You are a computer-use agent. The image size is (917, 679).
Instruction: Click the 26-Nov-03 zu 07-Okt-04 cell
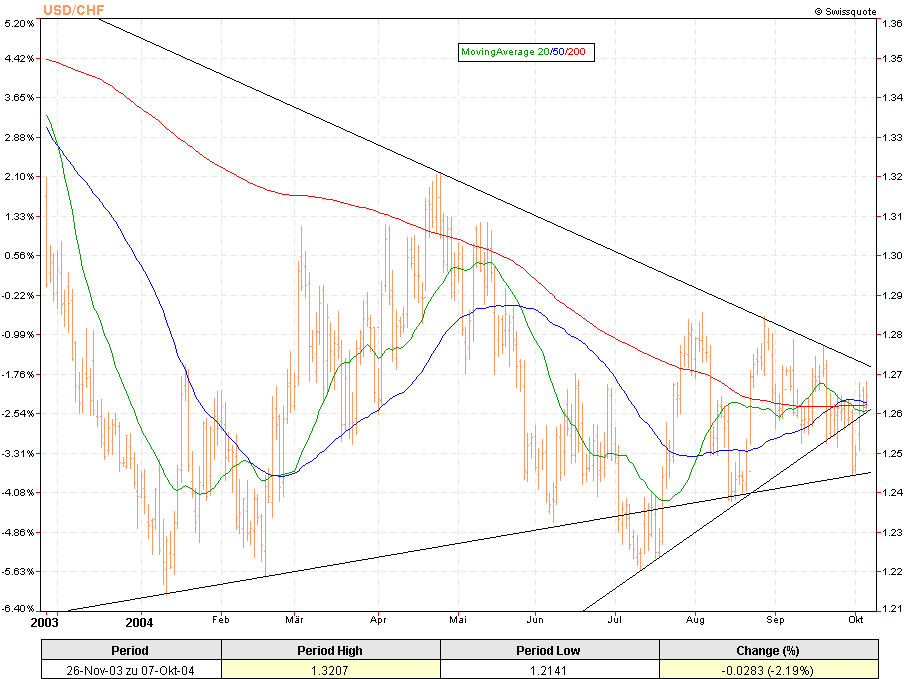130,670
